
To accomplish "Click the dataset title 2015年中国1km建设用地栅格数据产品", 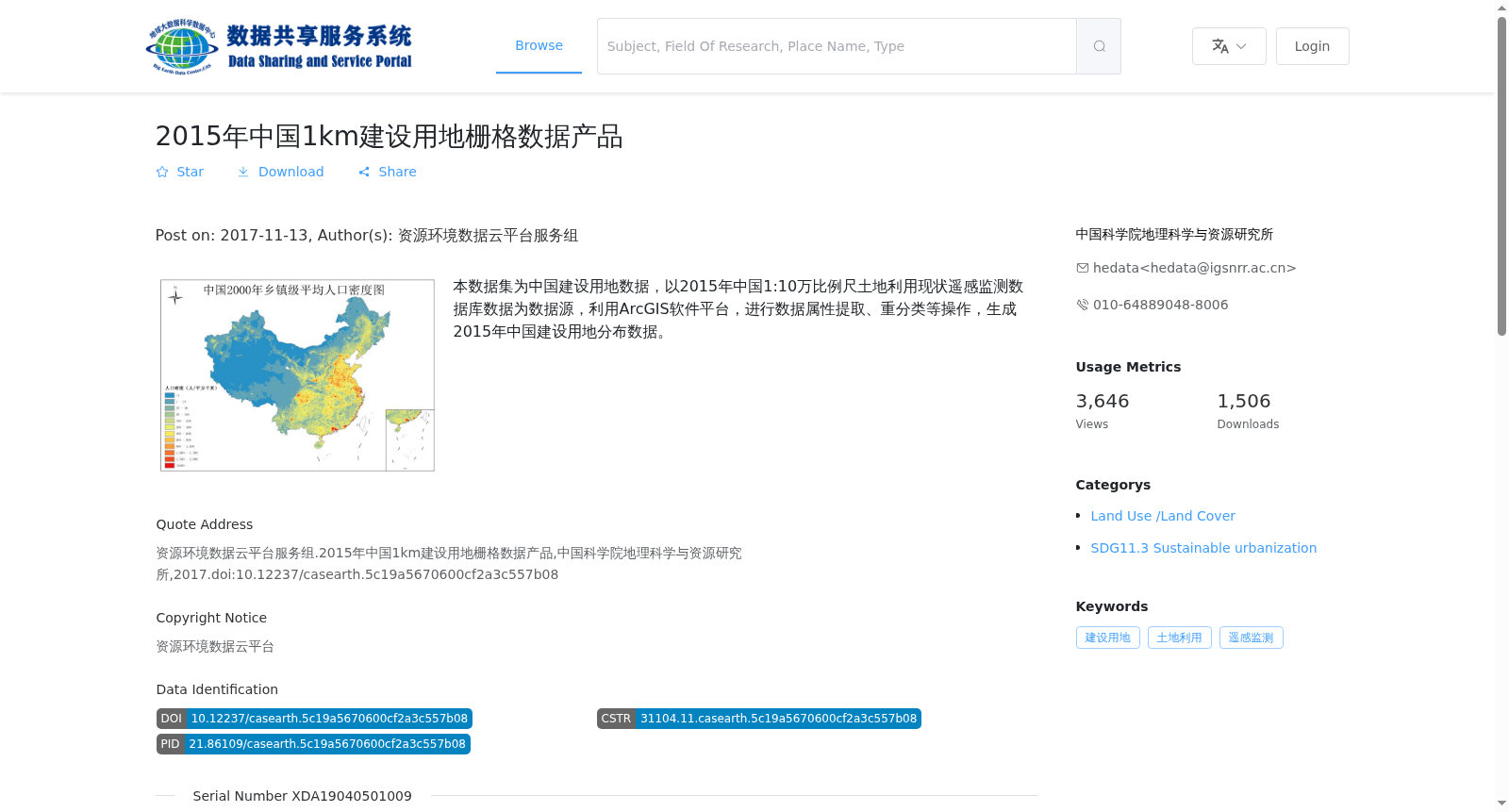I will click(x=389, y=137).
